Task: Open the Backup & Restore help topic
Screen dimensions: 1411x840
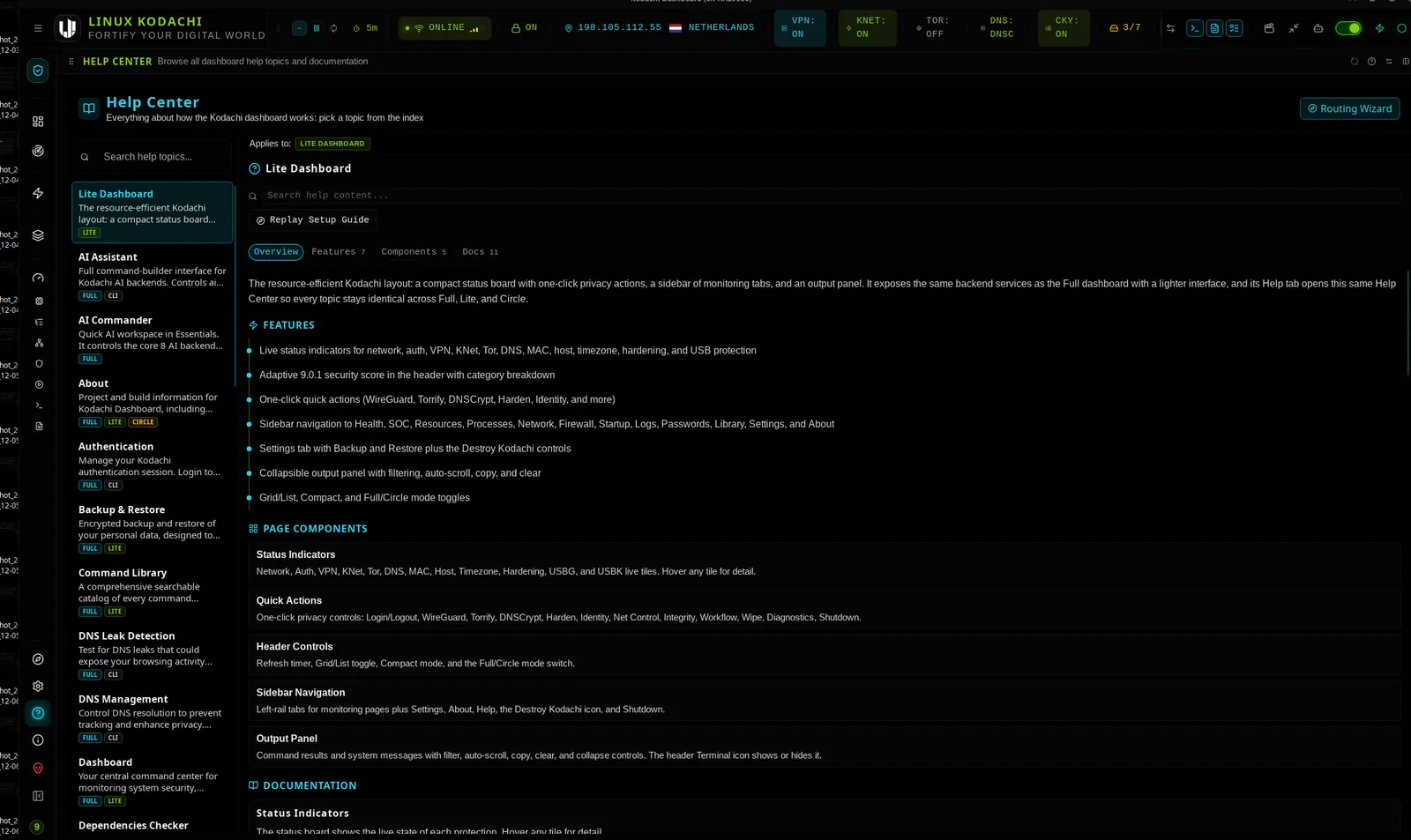Action: click(152, 529)
